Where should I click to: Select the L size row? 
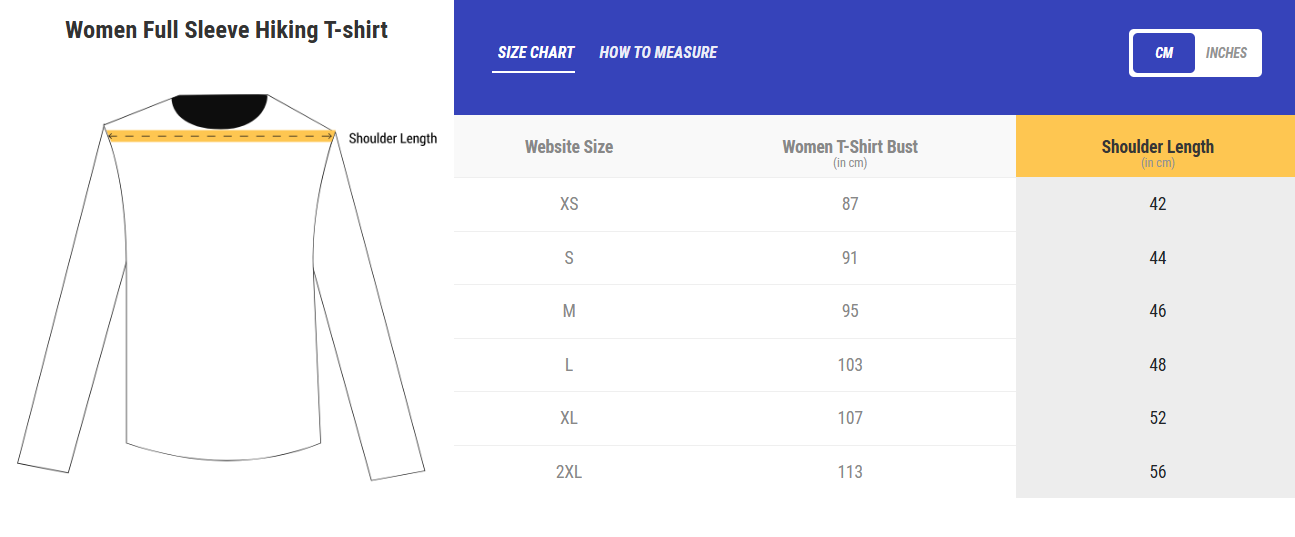[874, 365]
